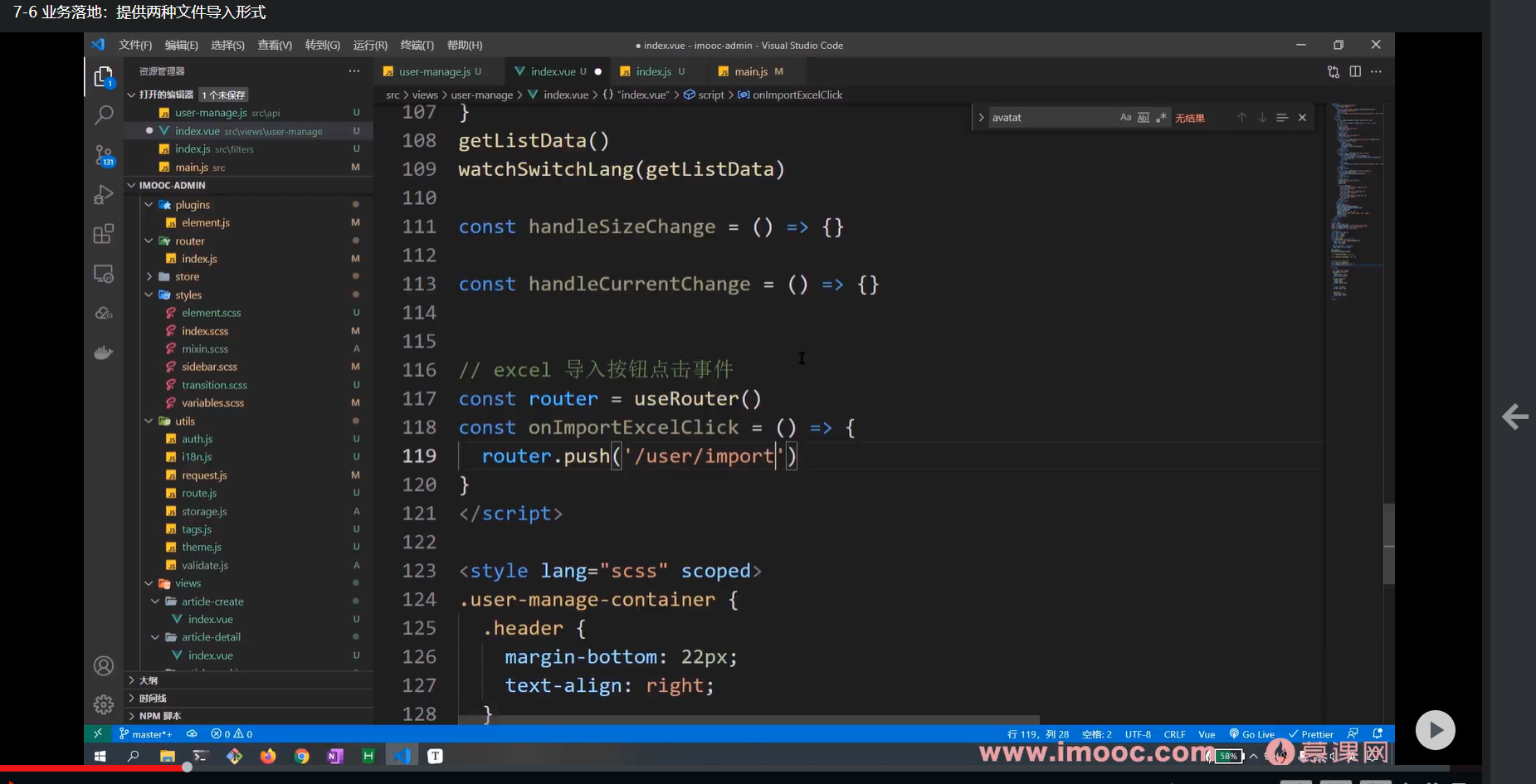Open the Run and Debug view
This screenshot has width=1536, height=784.
coord(104,194)
